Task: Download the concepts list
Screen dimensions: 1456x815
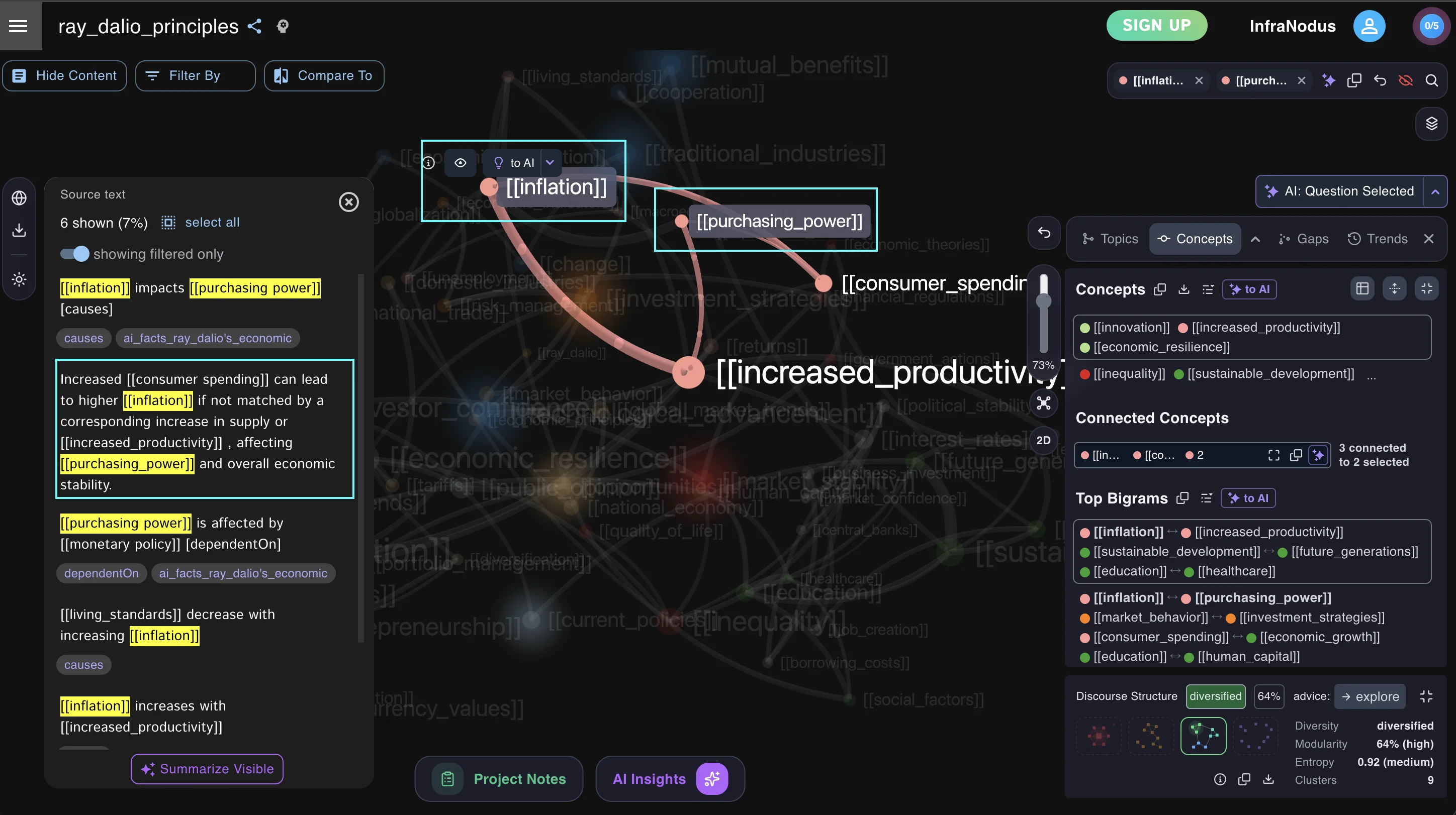Action: [1184, 289]
